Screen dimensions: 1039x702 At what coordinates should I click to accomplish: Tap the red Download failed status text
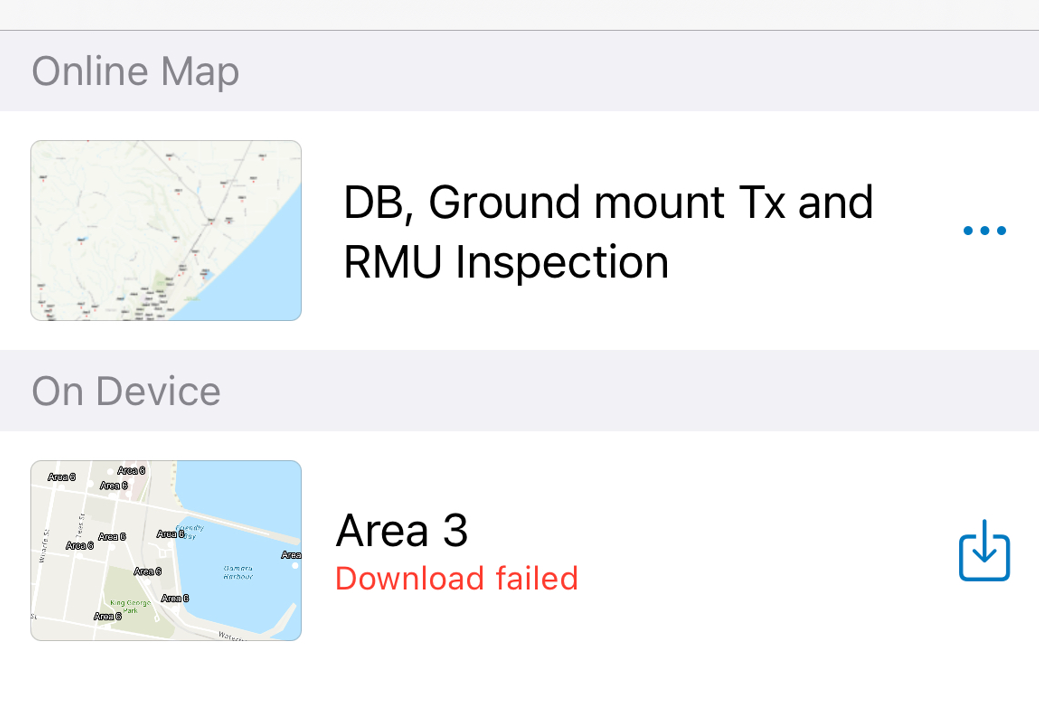pyautogui.click(x=456, y=579)
